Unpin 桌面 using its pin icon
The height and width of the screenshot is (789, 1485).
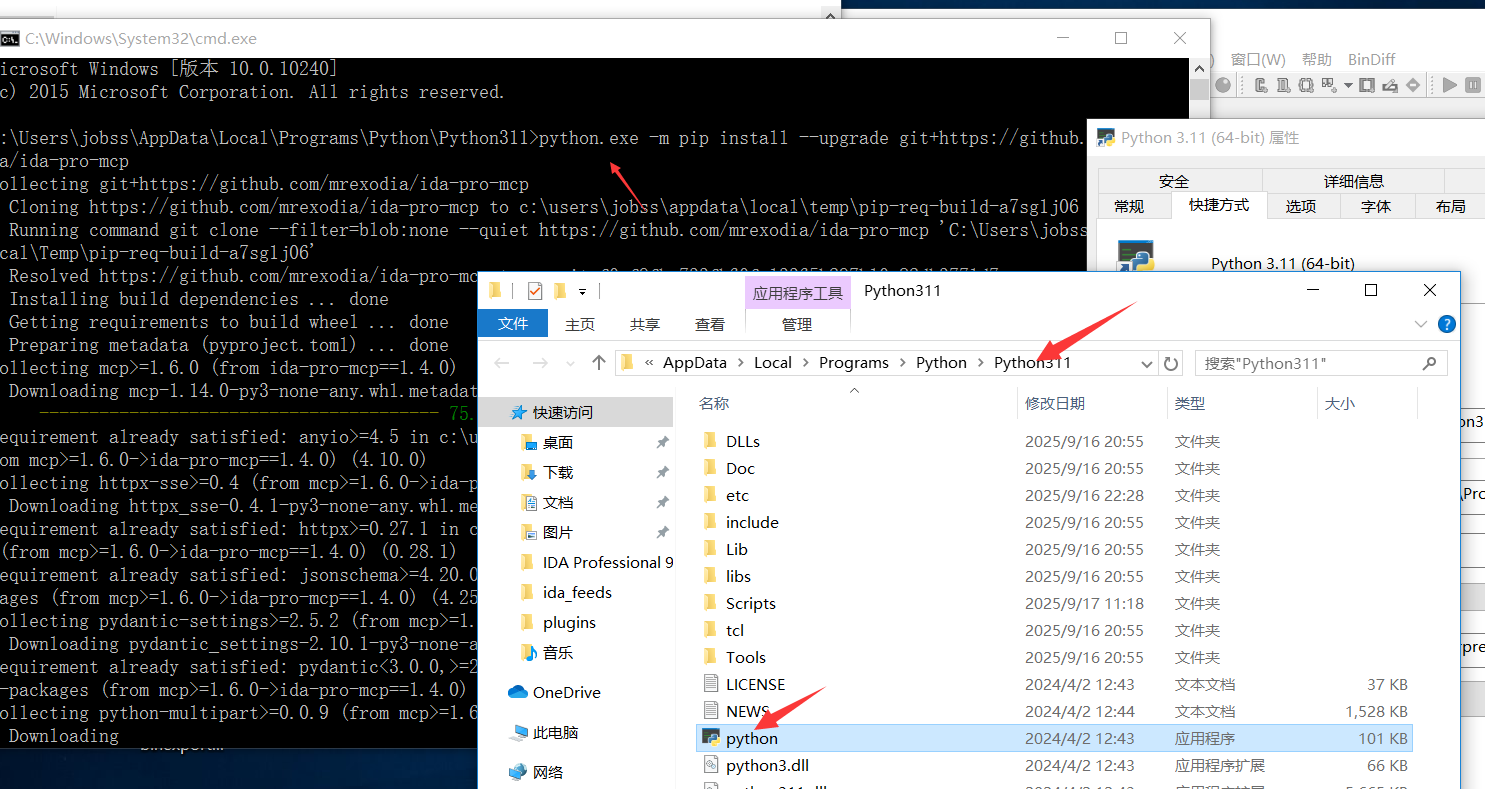point(662,443)
